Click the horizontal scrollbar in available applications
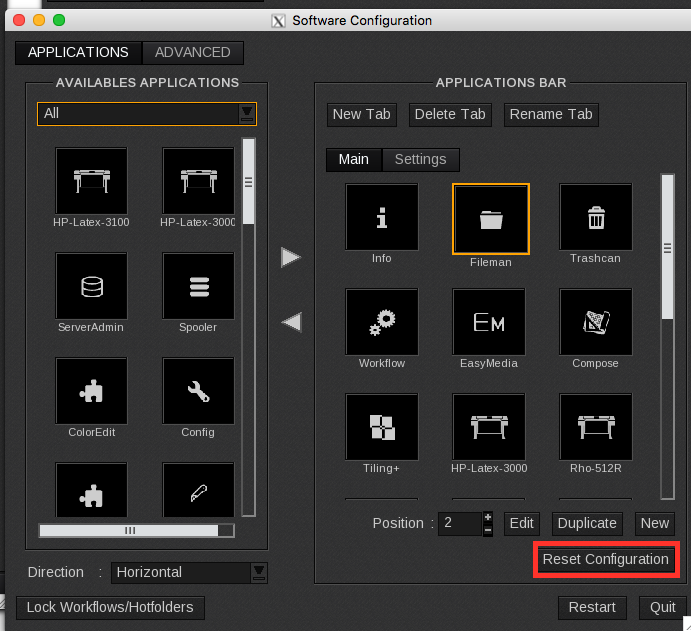 (128, 530)
